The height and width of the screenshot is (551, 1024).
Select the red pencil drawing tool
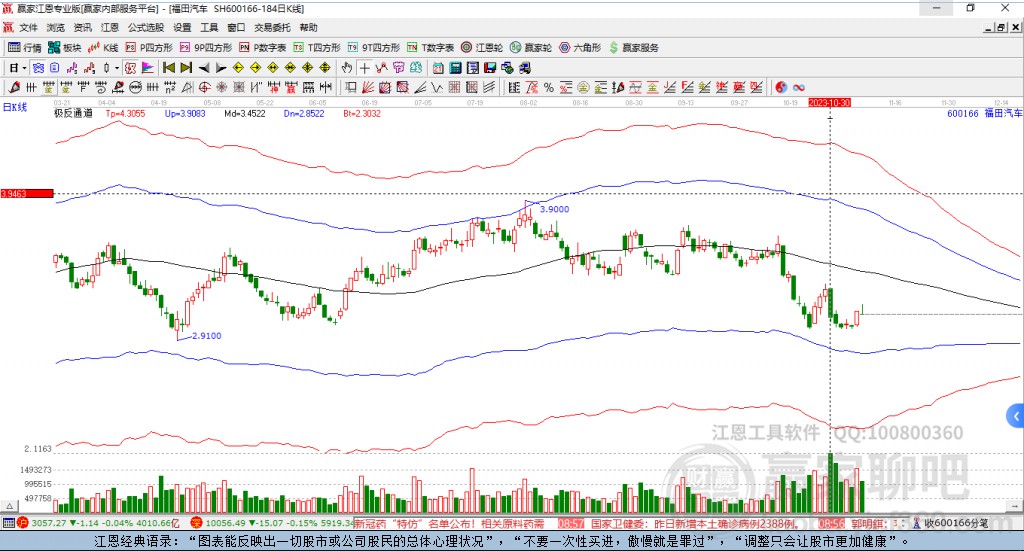click(x=14, y=87)
